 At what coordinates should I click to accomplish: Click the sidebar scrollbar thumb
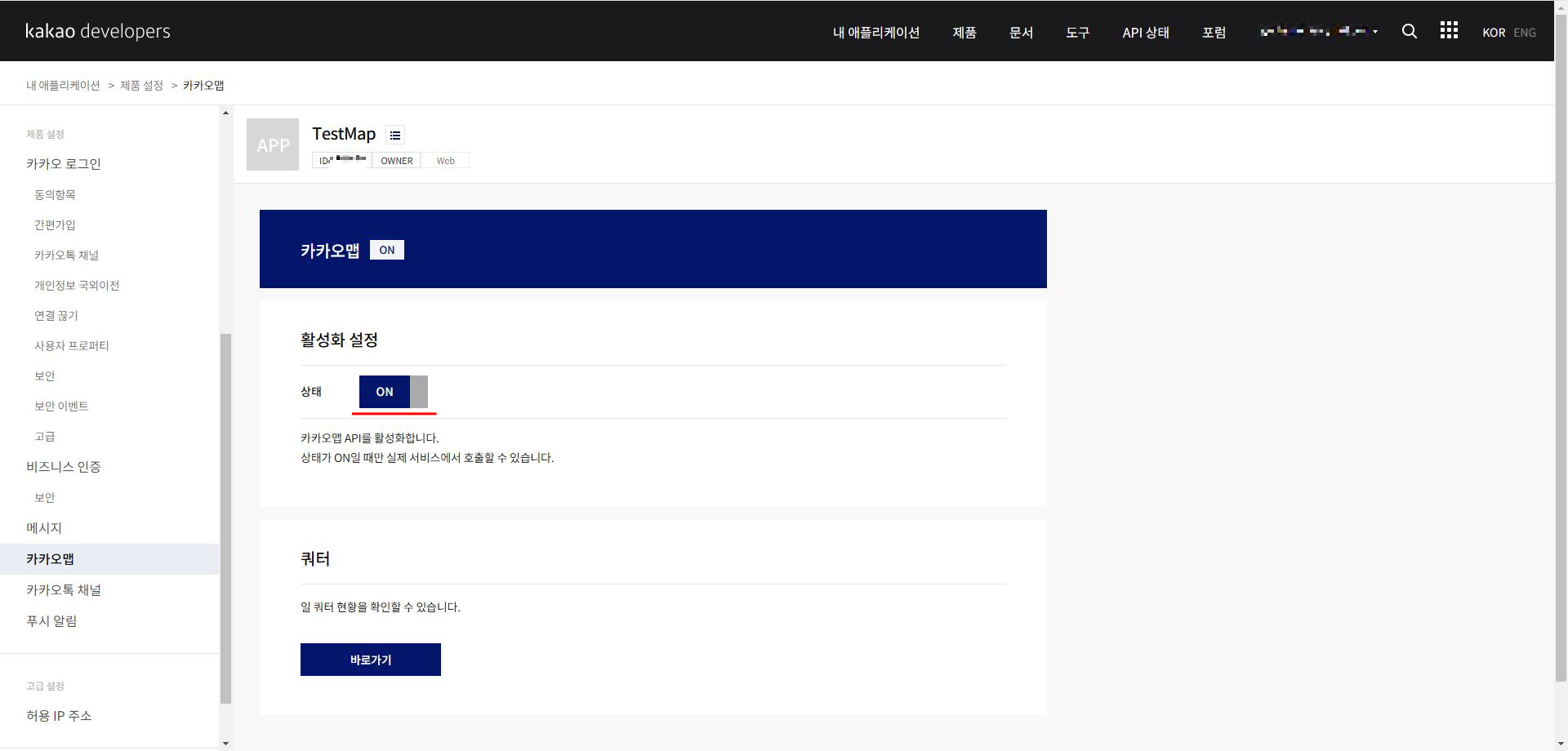[x=225, y=518]
